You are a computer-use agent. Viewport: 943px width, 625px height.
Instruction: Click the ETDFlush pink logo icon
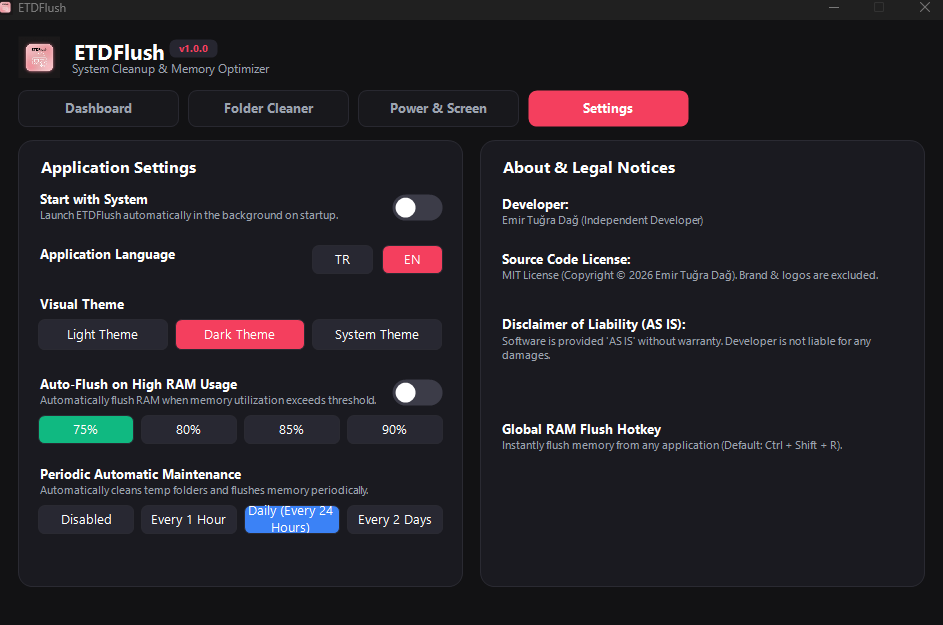[x=39, y=58]
